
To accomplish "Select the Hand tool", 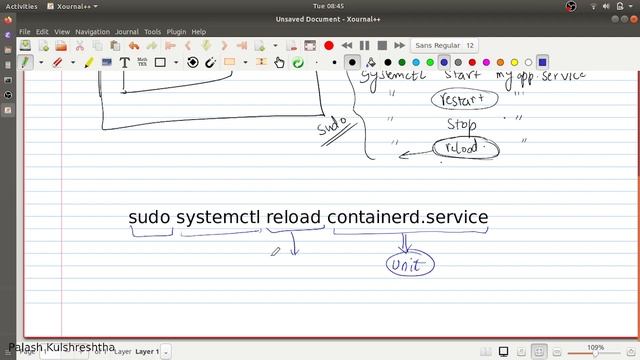I will click(279, 62).
